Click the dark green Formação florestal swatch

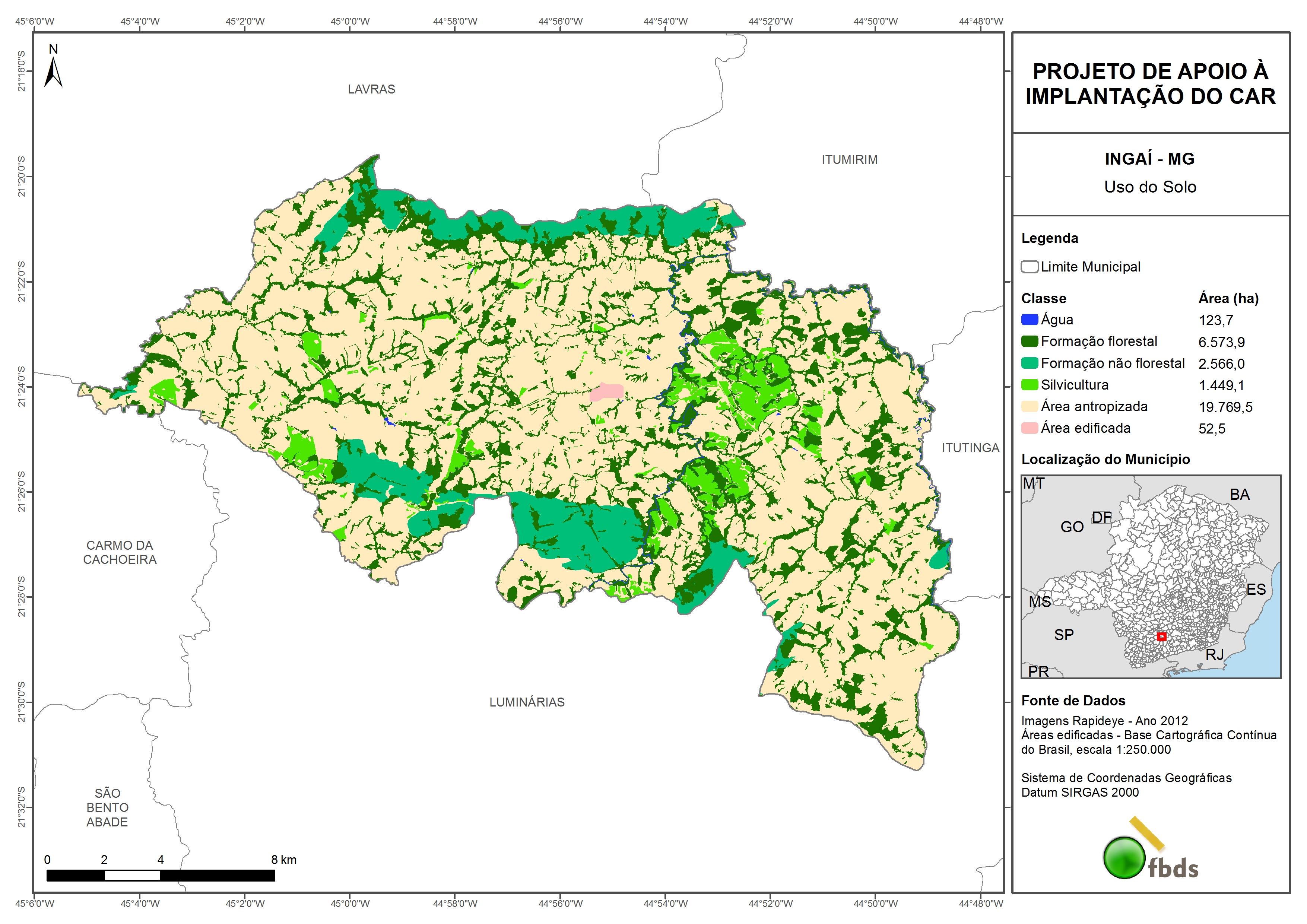point(1029,342)
